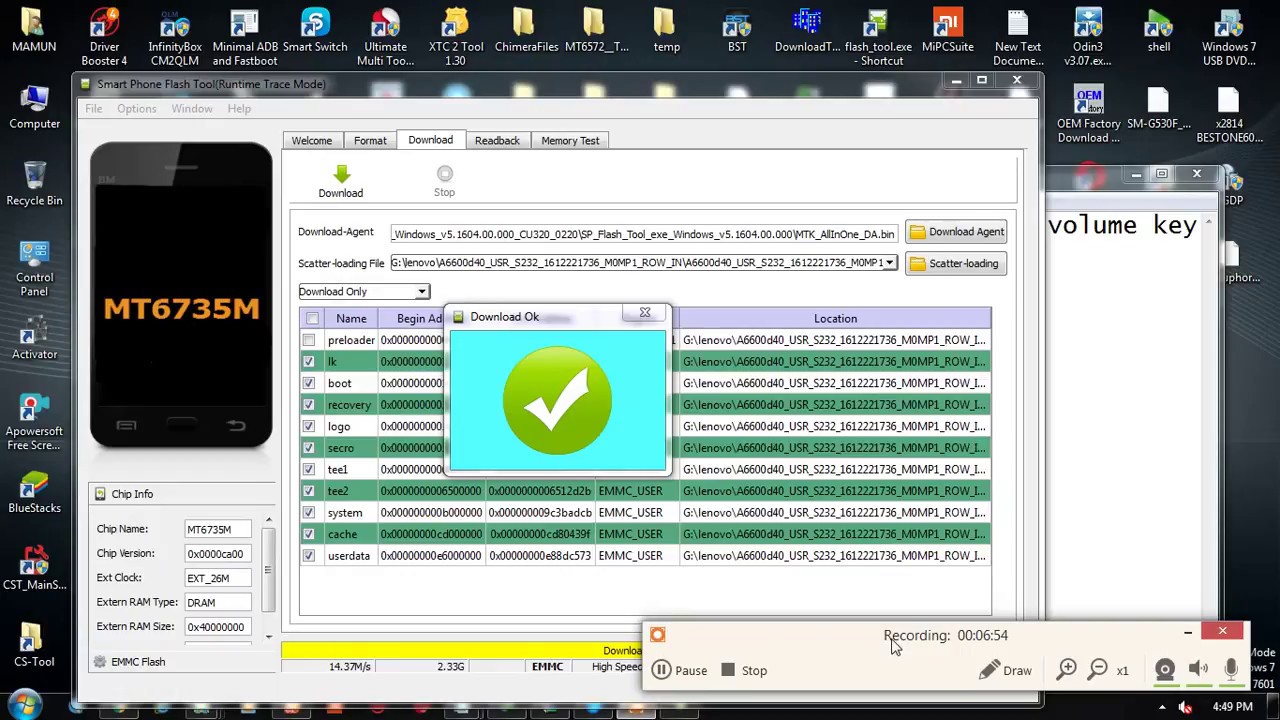Open the Odin3 v3.07 desktop icon
Image resolution: width=1280 pixels, height=720 pixels.
[1088, 37]
